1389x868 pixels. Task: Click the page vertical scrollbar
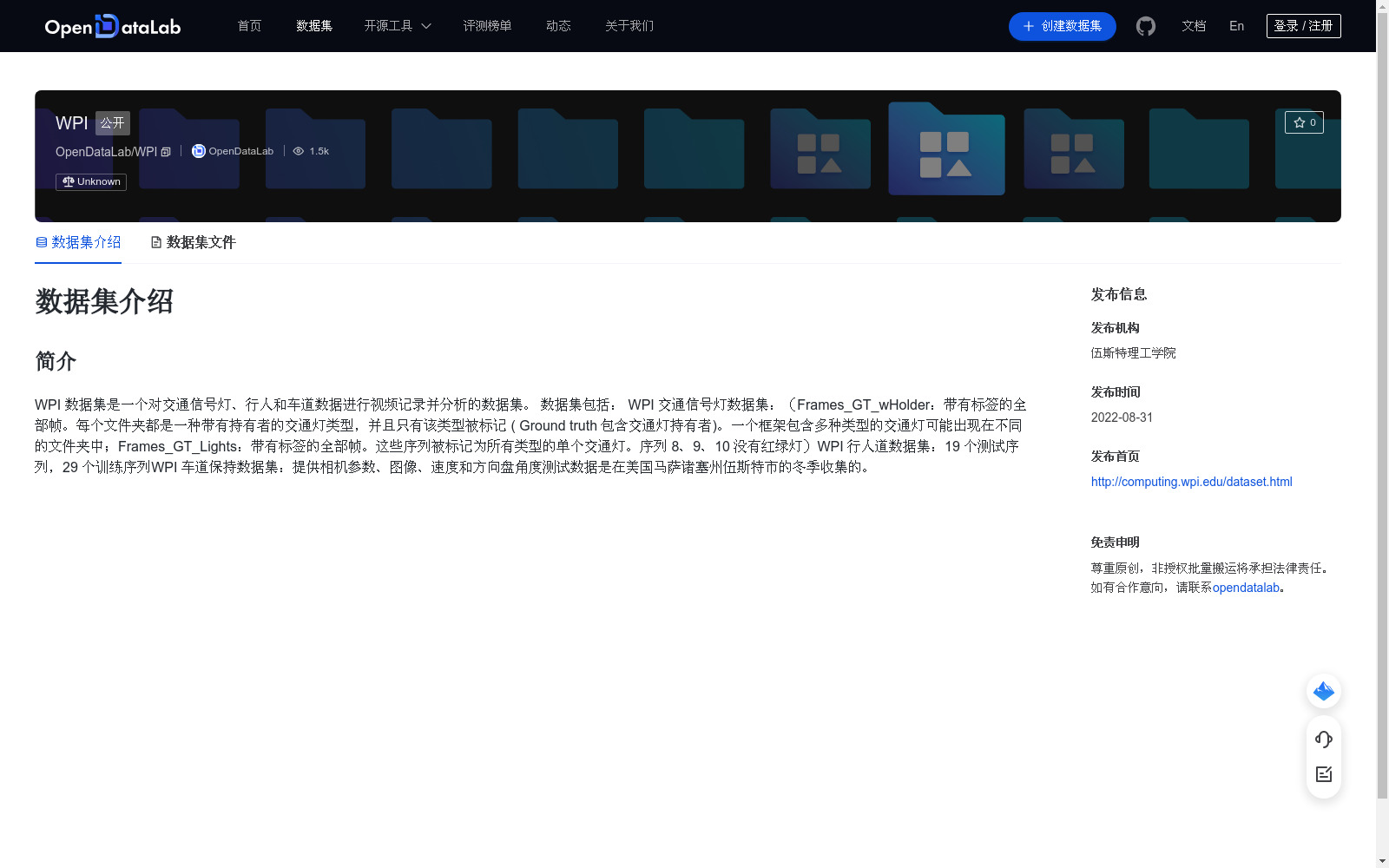click(x=1382, y=406)
